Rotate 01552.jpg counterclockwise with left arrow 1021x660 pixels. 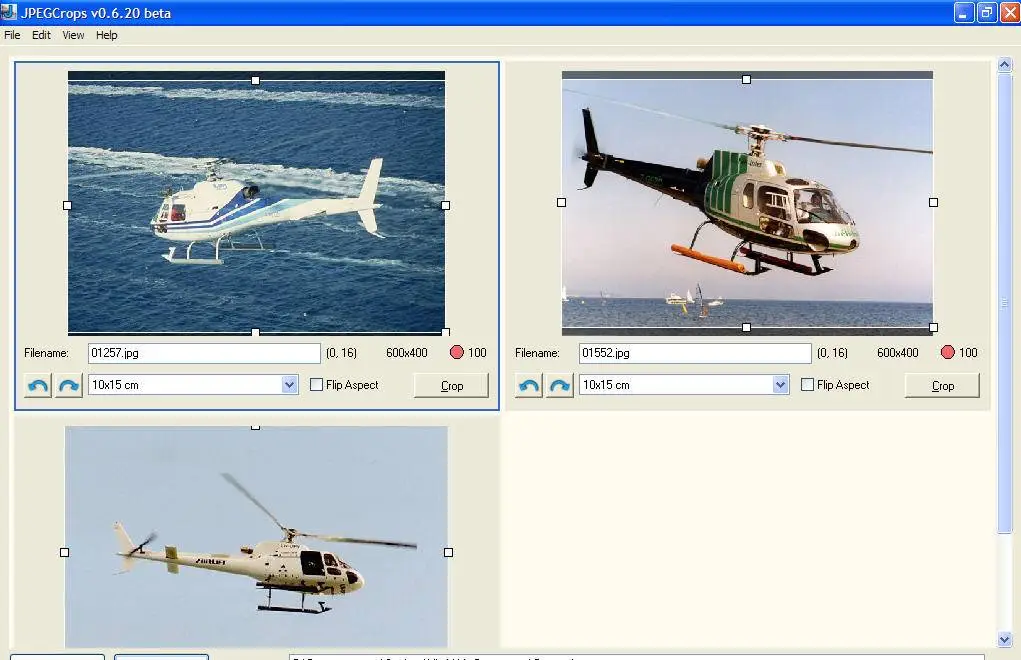(x=529, y=385)
